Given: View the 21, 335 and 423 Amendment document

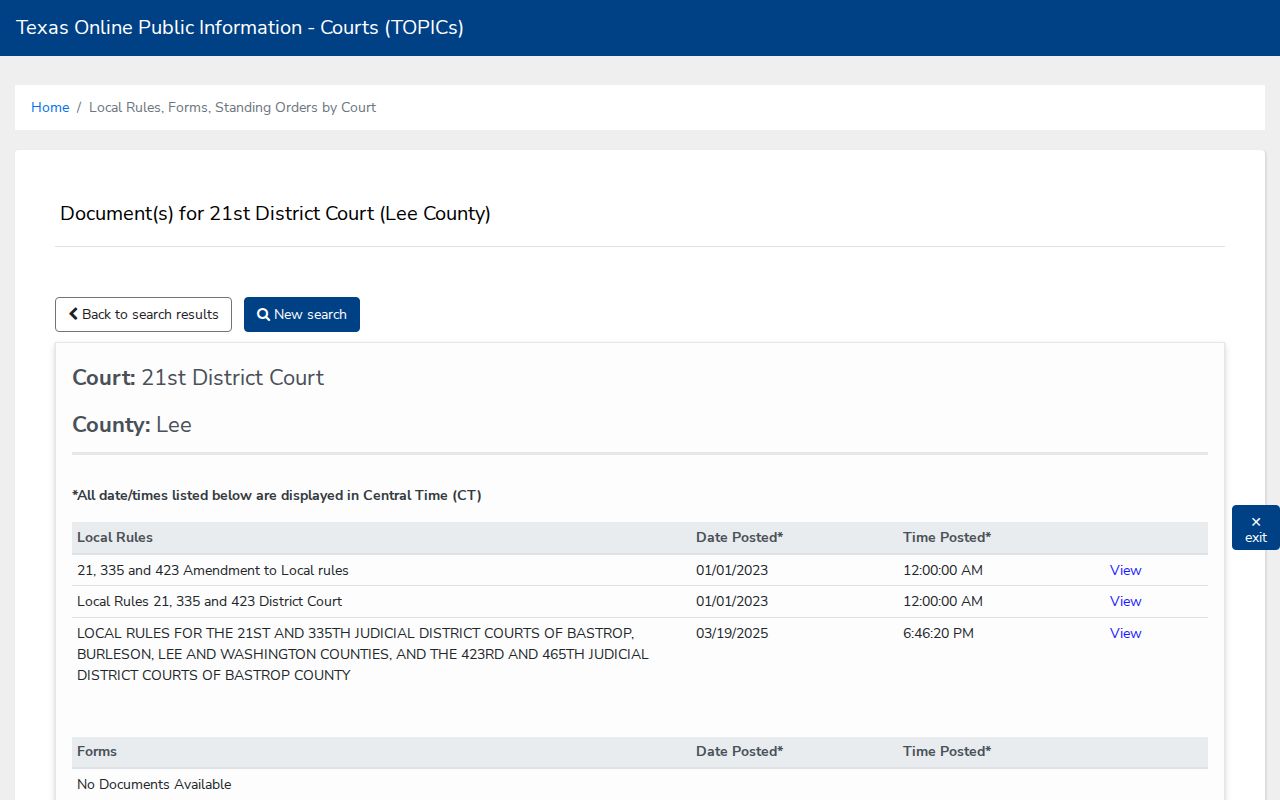Looking at the screenshot, I should pos(1125,570).
